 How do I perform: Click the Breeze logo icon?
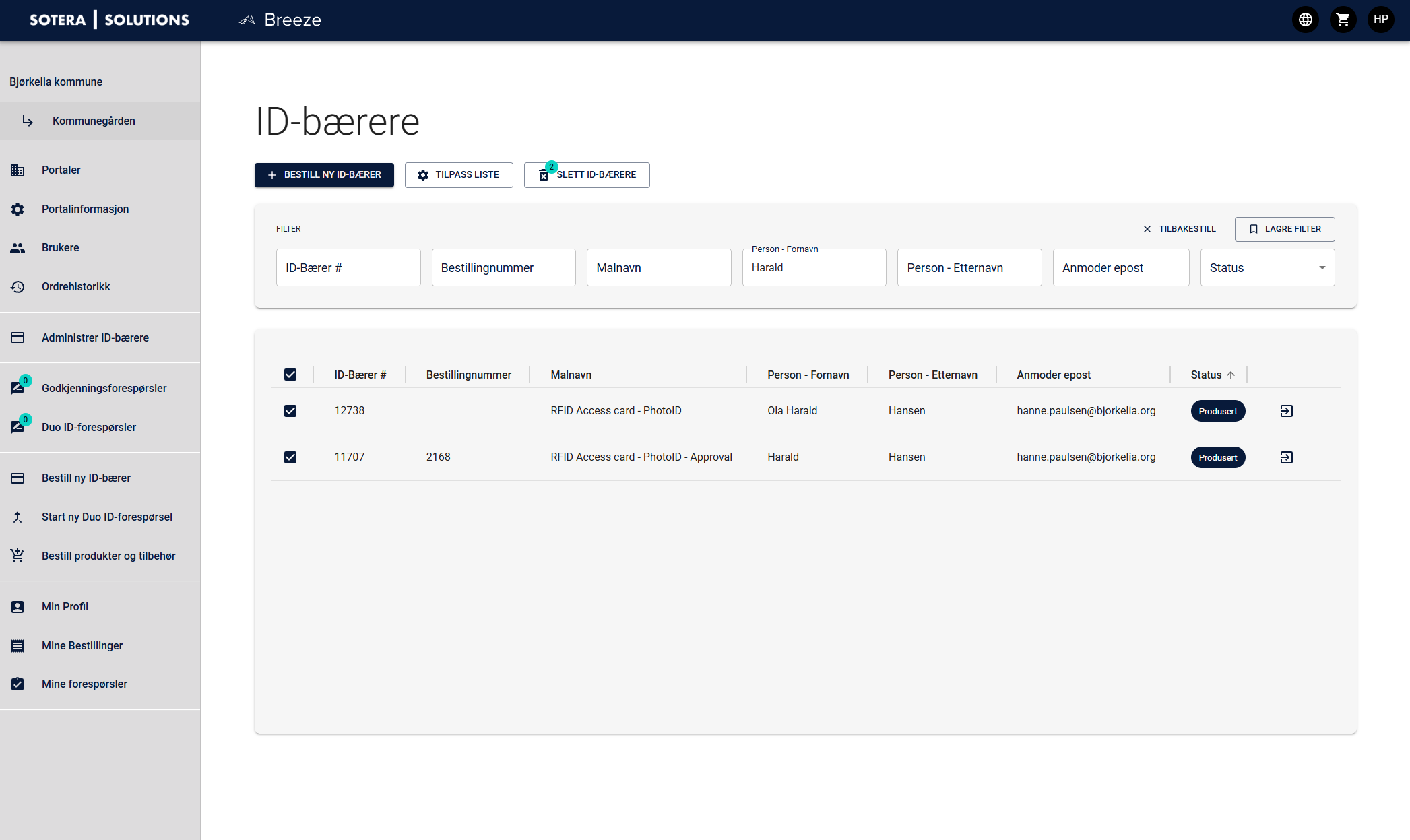click(x=247, y=20)
